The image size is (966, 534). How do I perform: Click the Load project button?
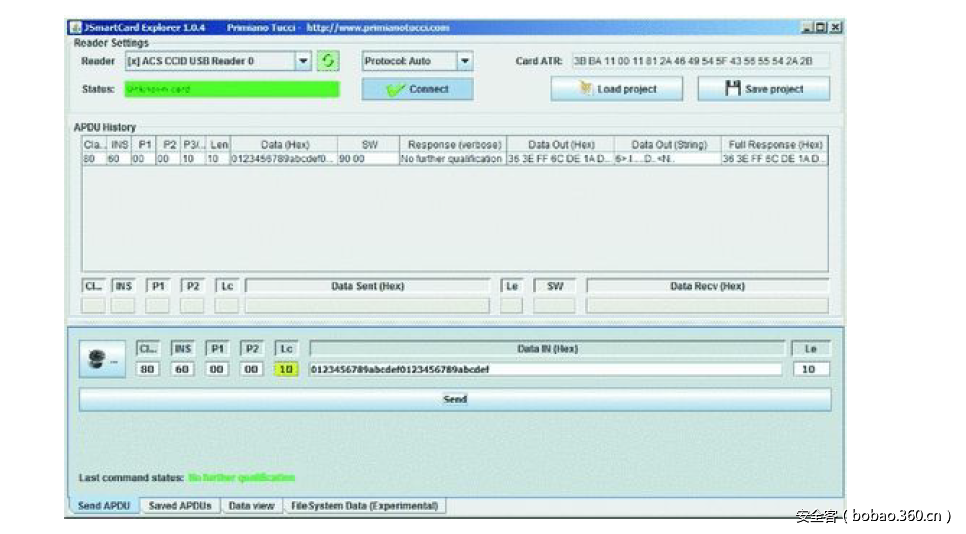(617, 89)
